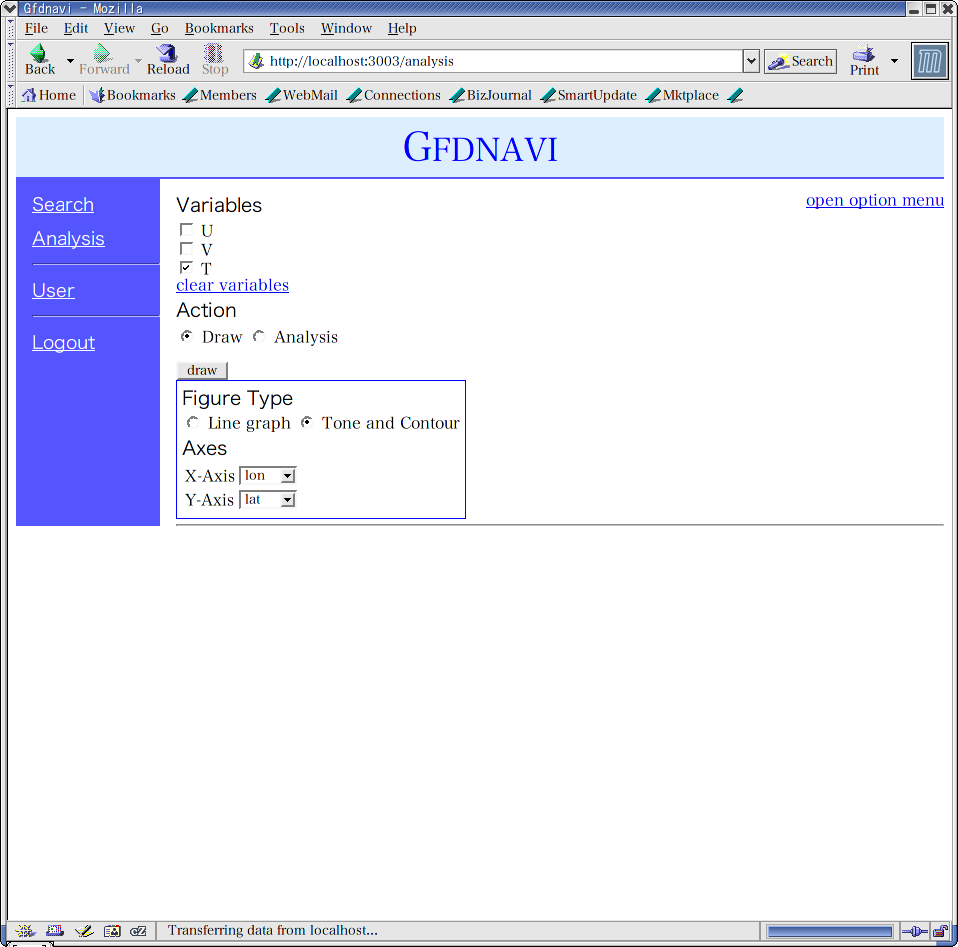Select the Draw action radio button

click(x=187, y=336)
